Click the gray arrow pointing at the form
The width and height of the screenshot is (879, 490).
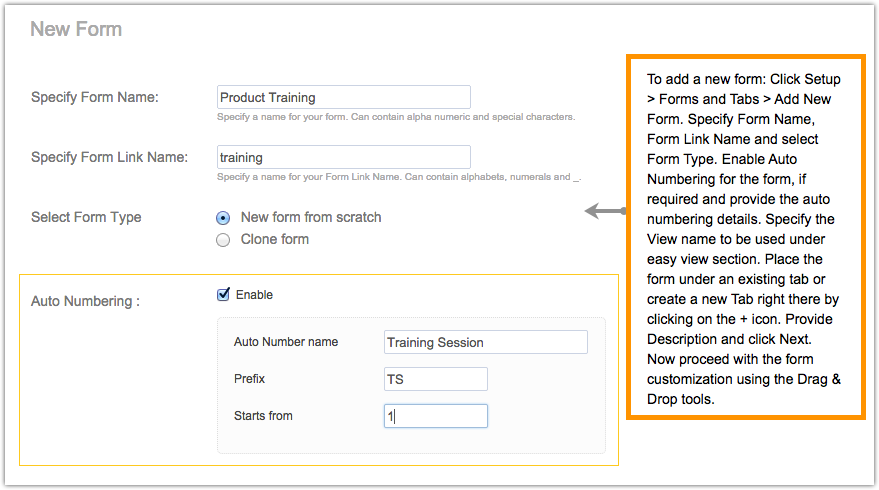point(604,211)
